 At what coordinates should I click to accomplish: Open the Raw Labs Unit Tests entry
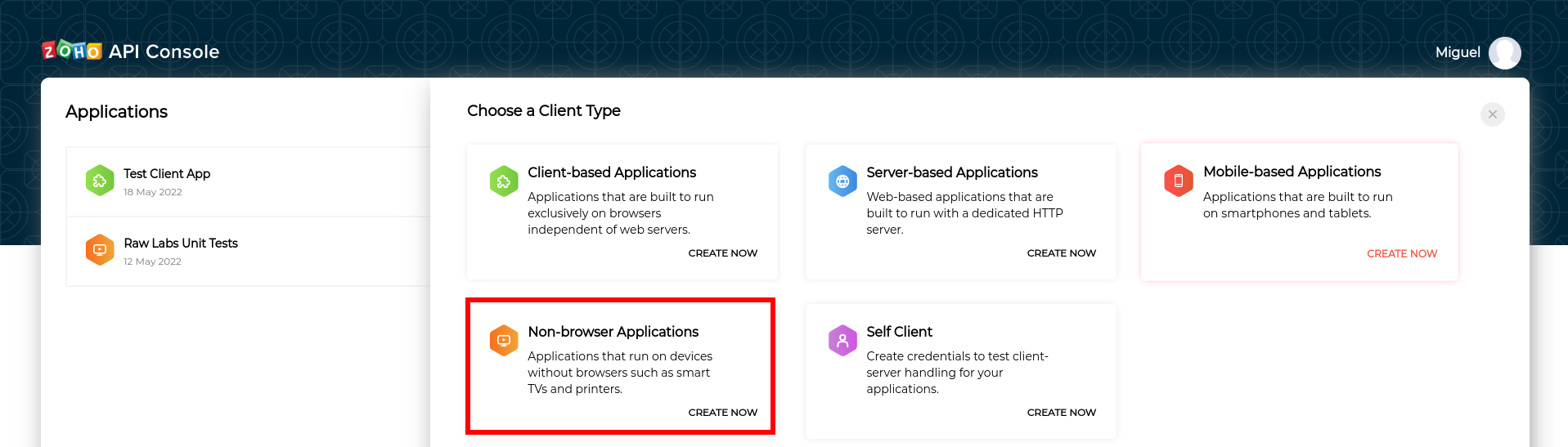[248, 251]
